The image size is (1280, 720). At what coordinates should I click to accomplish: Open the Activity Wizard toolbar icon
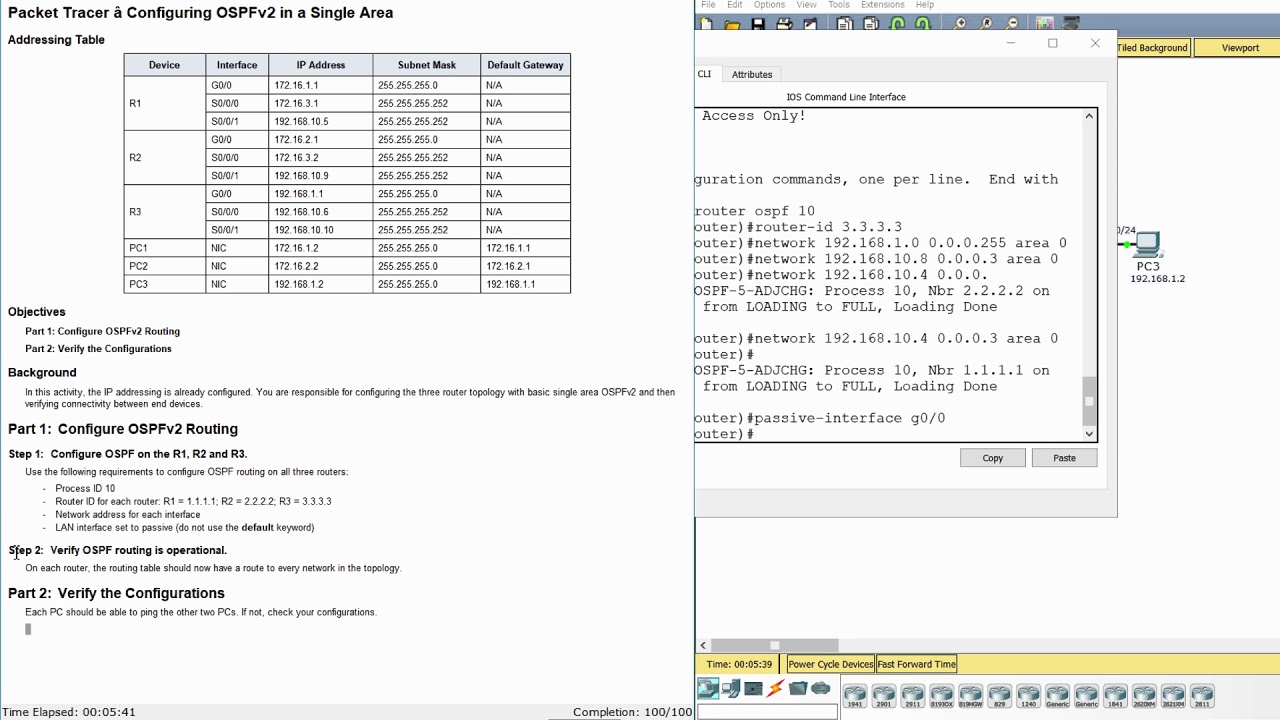tap(810, 24)
